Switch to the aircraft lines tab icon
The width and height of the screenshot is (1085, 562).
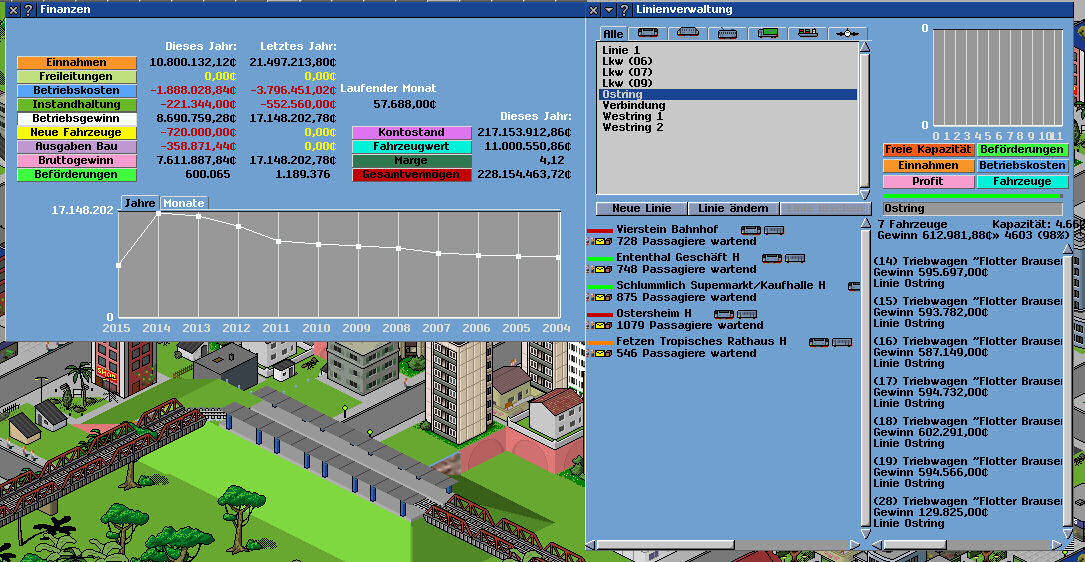click(x=848, y=34)
